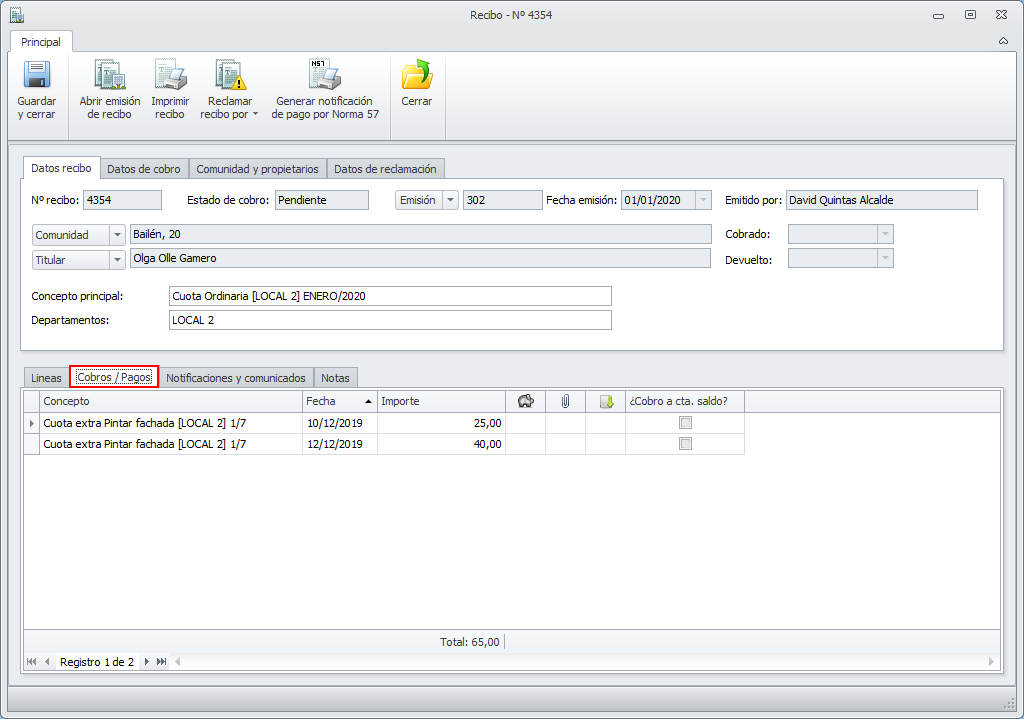Viewport: 1024px width, 719px height.
Task: Go to last record in navigator
Action: pos(162,662)
